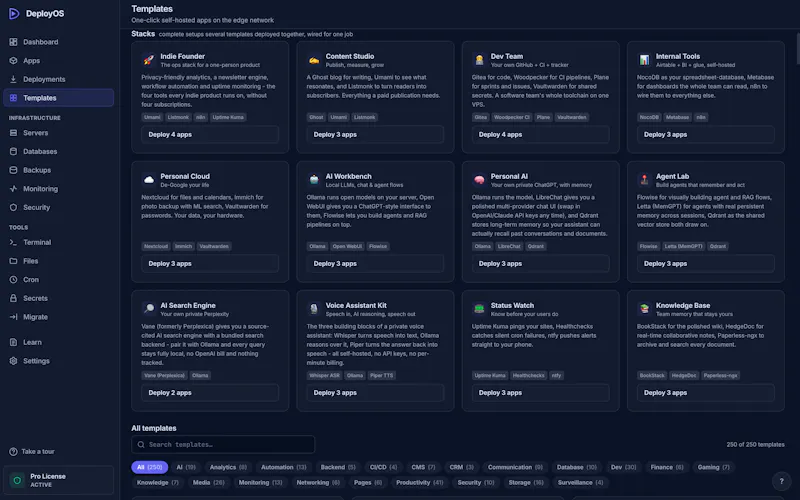The width and height of the screenshot is (800, 500).
Task: Click the Woodpecker CI tag
Action: [x=512, y=117]
